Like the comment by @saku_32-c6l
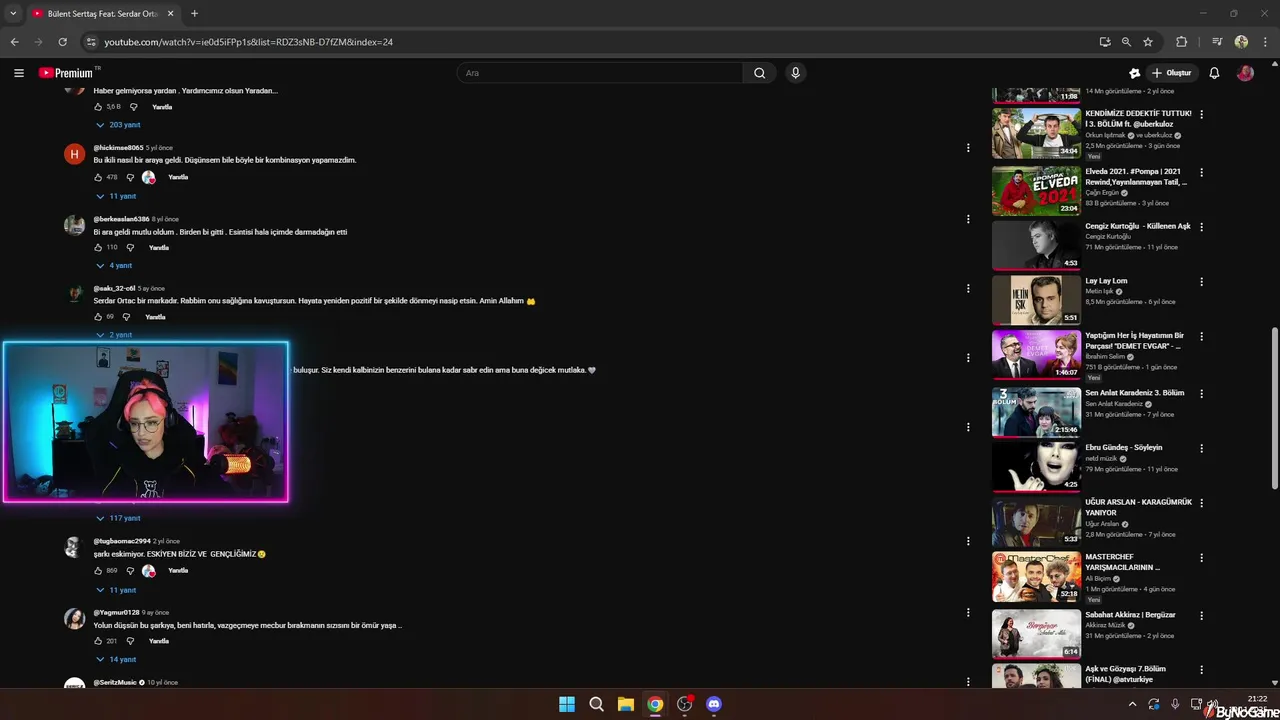The width and height of the screenshot is (1280, 720). pyautogui.click(x=98, y=317)
